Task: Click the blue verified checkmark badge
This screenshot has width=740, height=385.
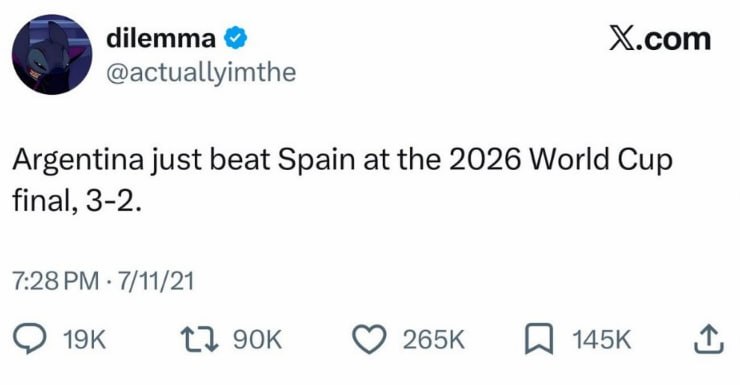Action: point(235,38)
